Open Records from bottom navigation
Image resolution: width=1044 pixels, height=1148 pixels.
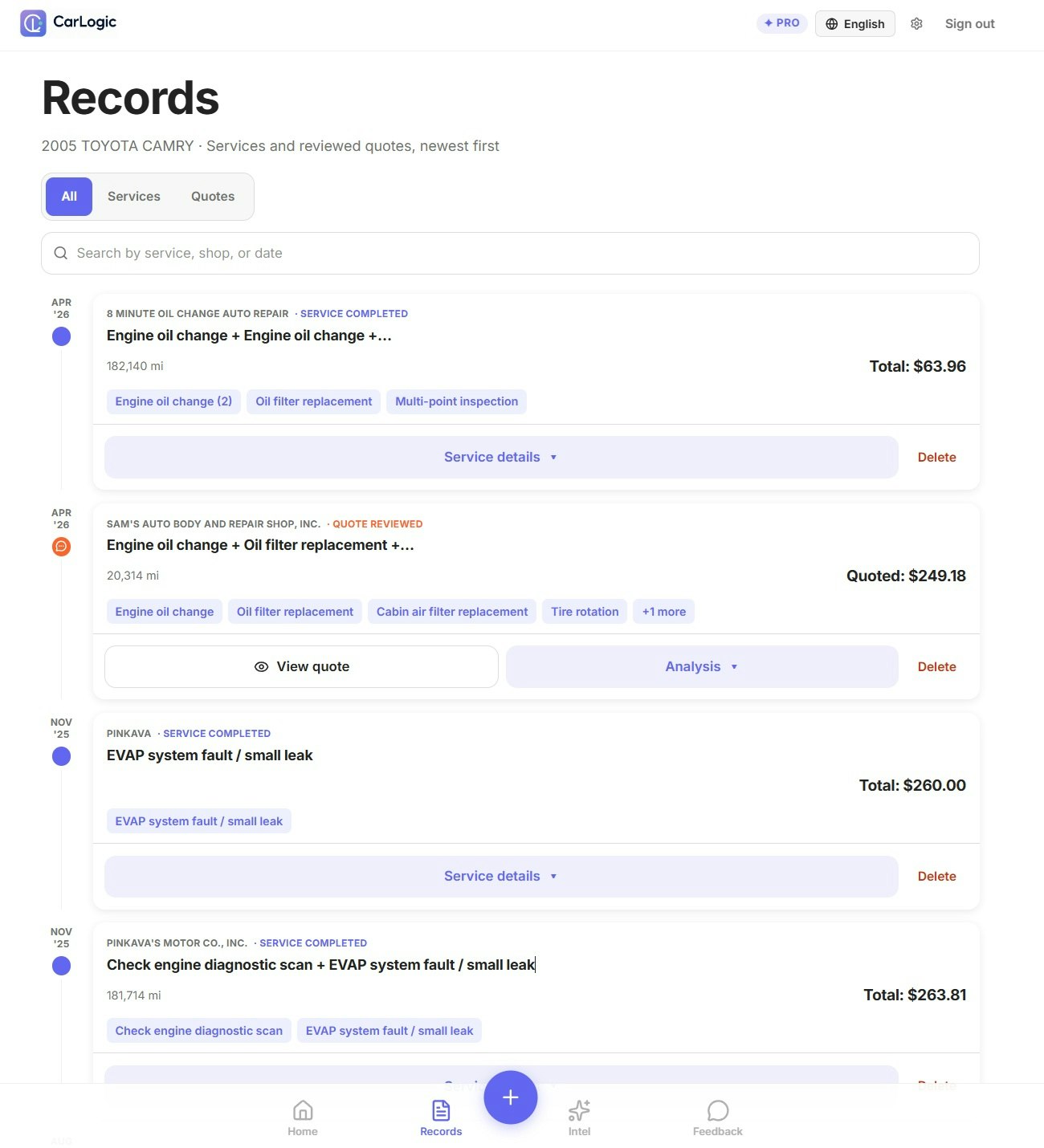(x=441, y=1118)
